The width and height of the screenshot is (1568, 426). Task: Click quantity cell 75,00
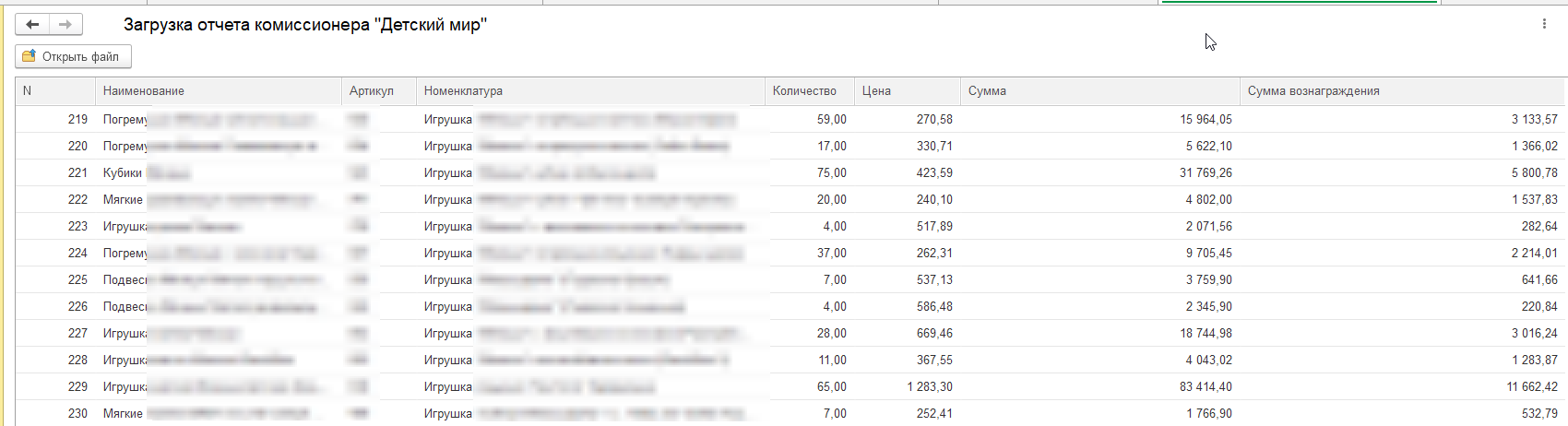click(810, 172)
